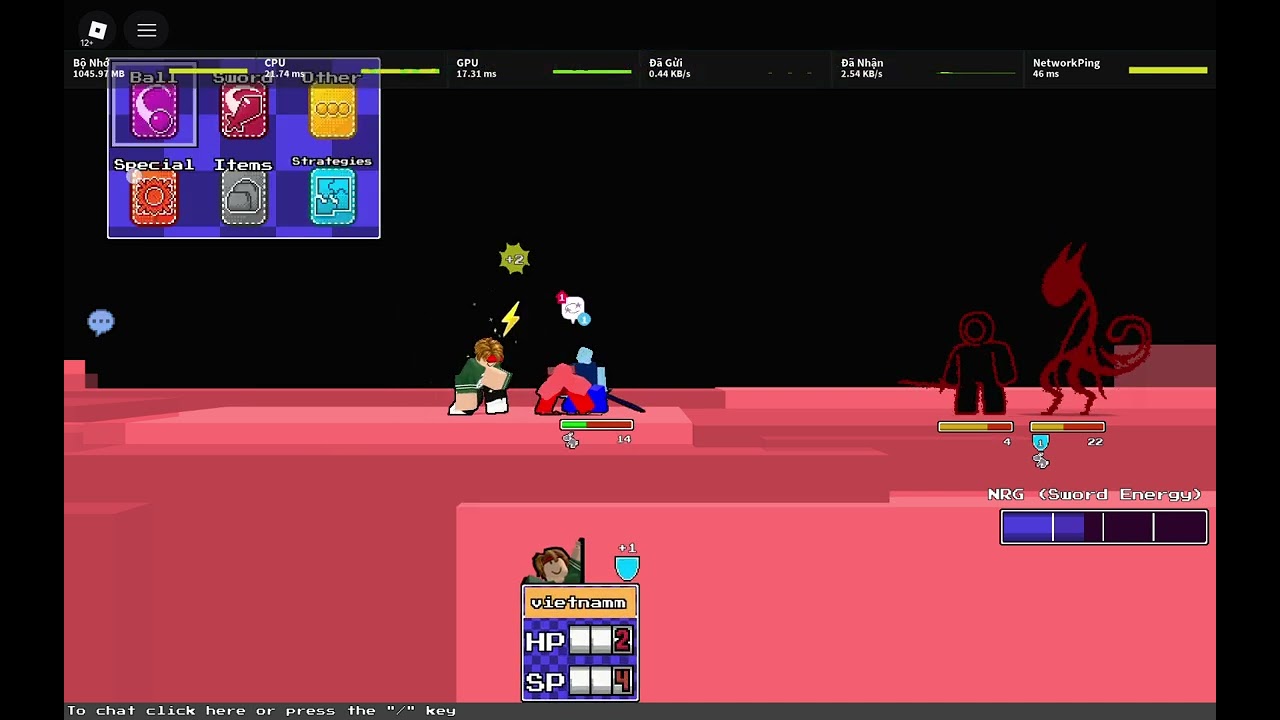Click the 46 ms ping value

pyautogui.click(x=1046, y=74)
